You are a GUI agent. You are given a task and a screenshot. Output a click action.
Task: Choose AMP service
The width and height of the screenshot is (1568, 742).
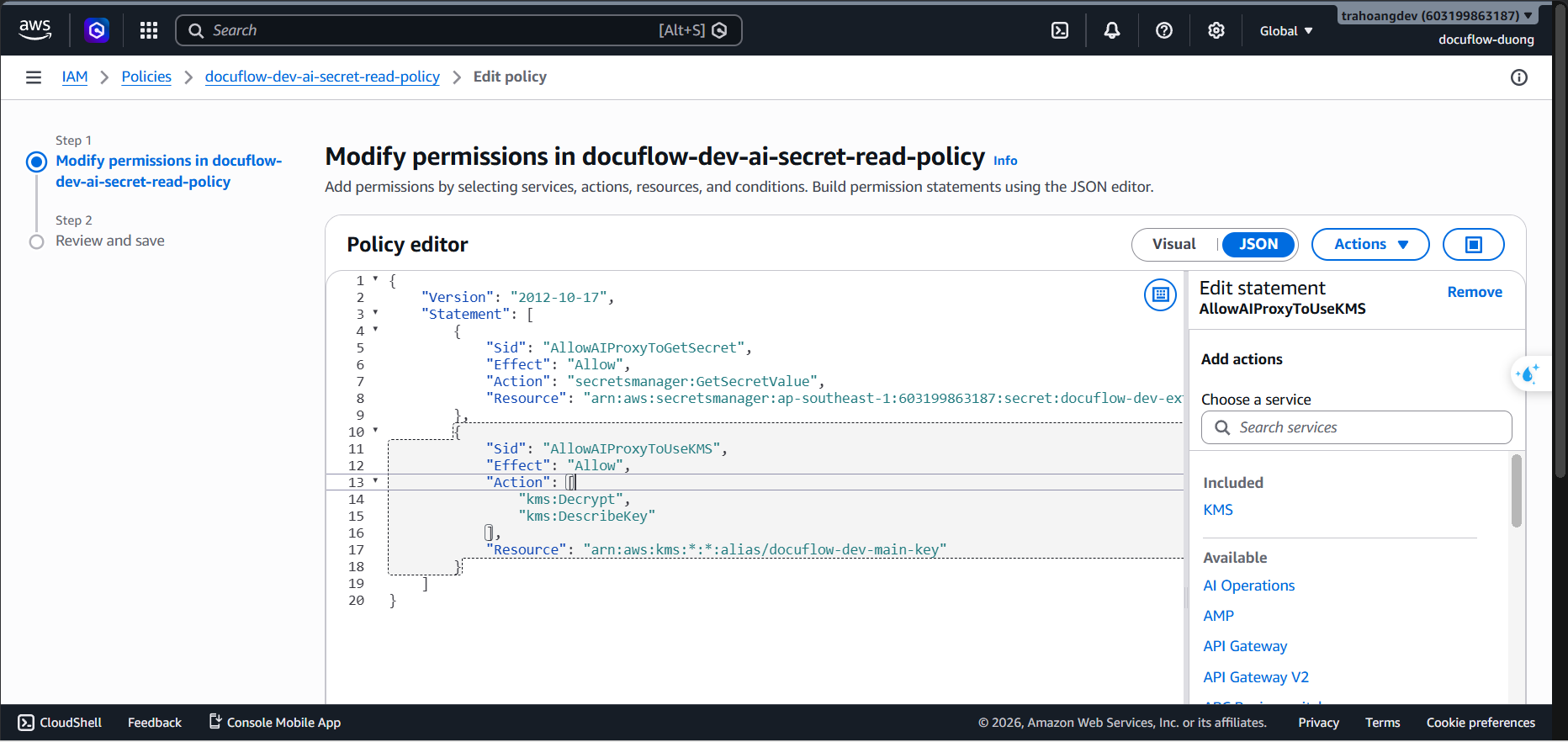pos(1219,616)
